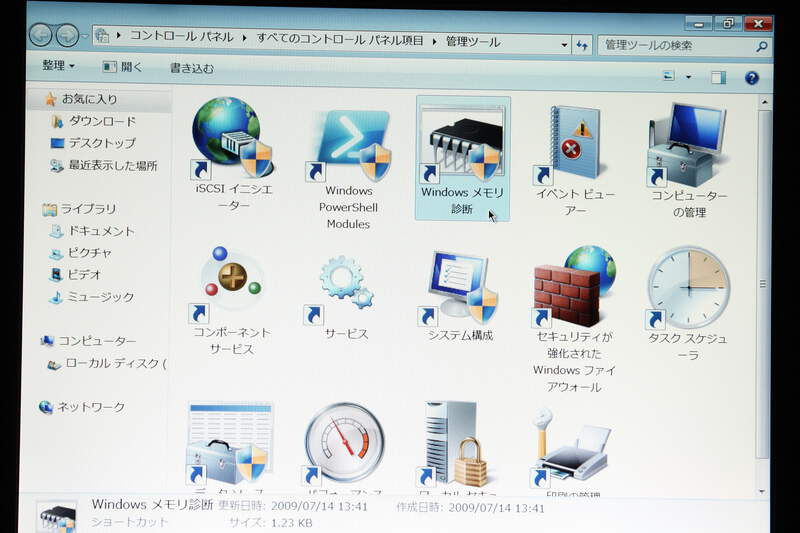Expand the arrow after すべてのコントロール パネル項目
800x533 pixels.
coord(434,41)
